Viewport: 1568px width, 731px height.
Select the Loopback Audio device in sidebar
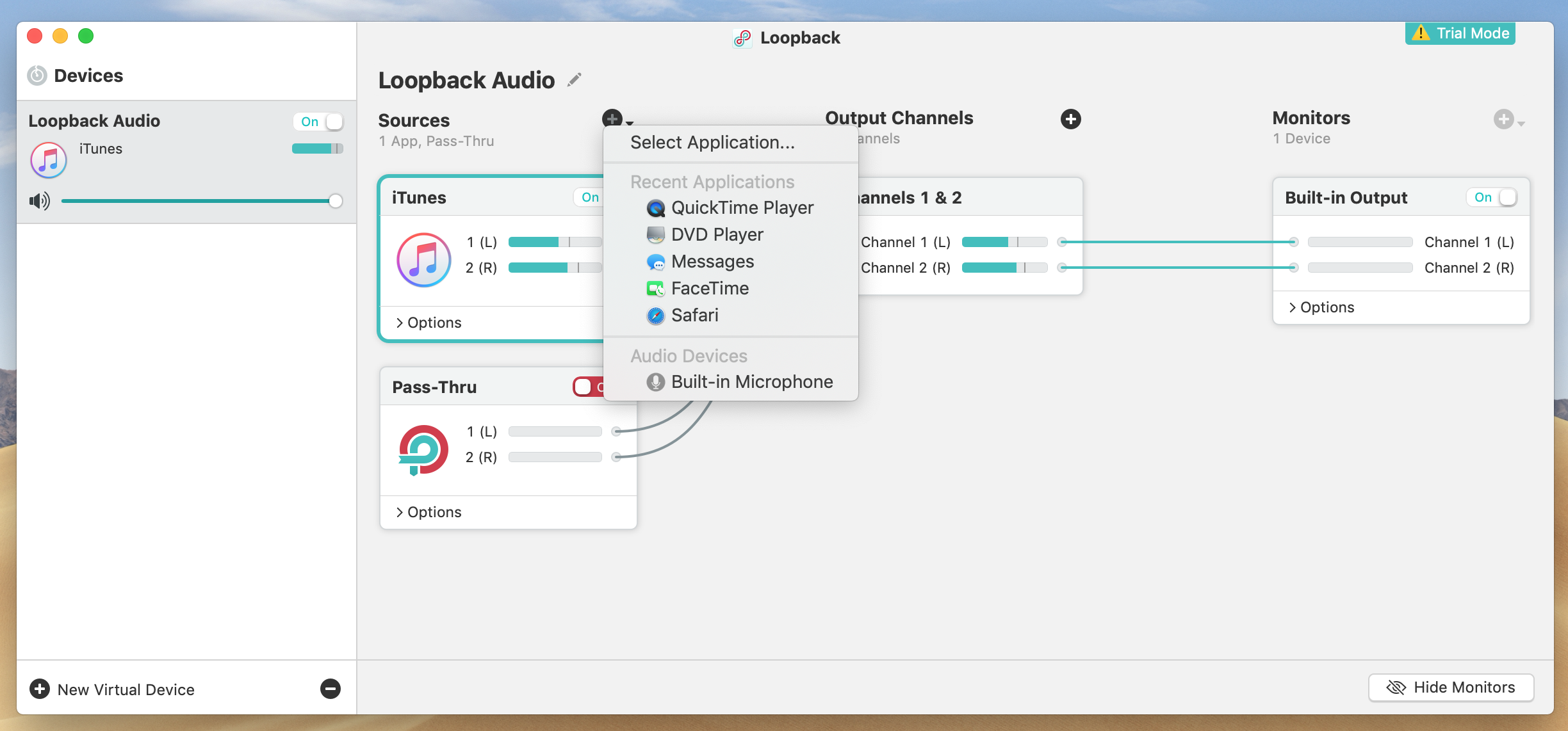pyautogui.click(x=186, y=162)
